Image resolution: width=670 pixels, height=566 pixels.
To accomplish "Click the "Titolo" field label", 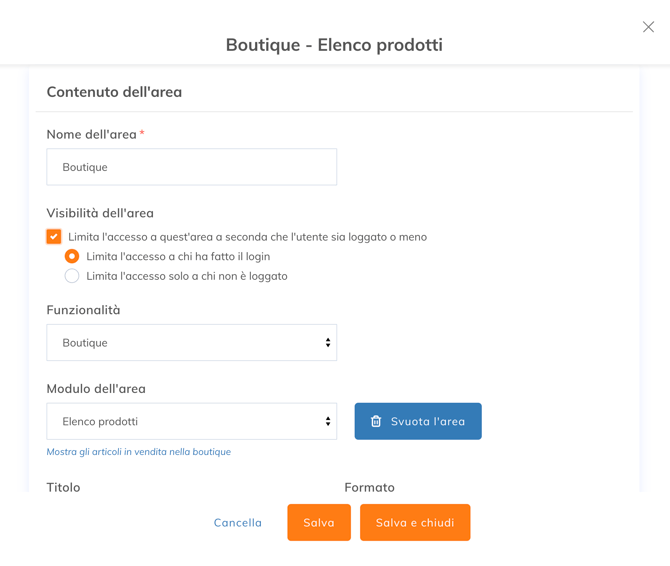I will click(x=63, y=487).
